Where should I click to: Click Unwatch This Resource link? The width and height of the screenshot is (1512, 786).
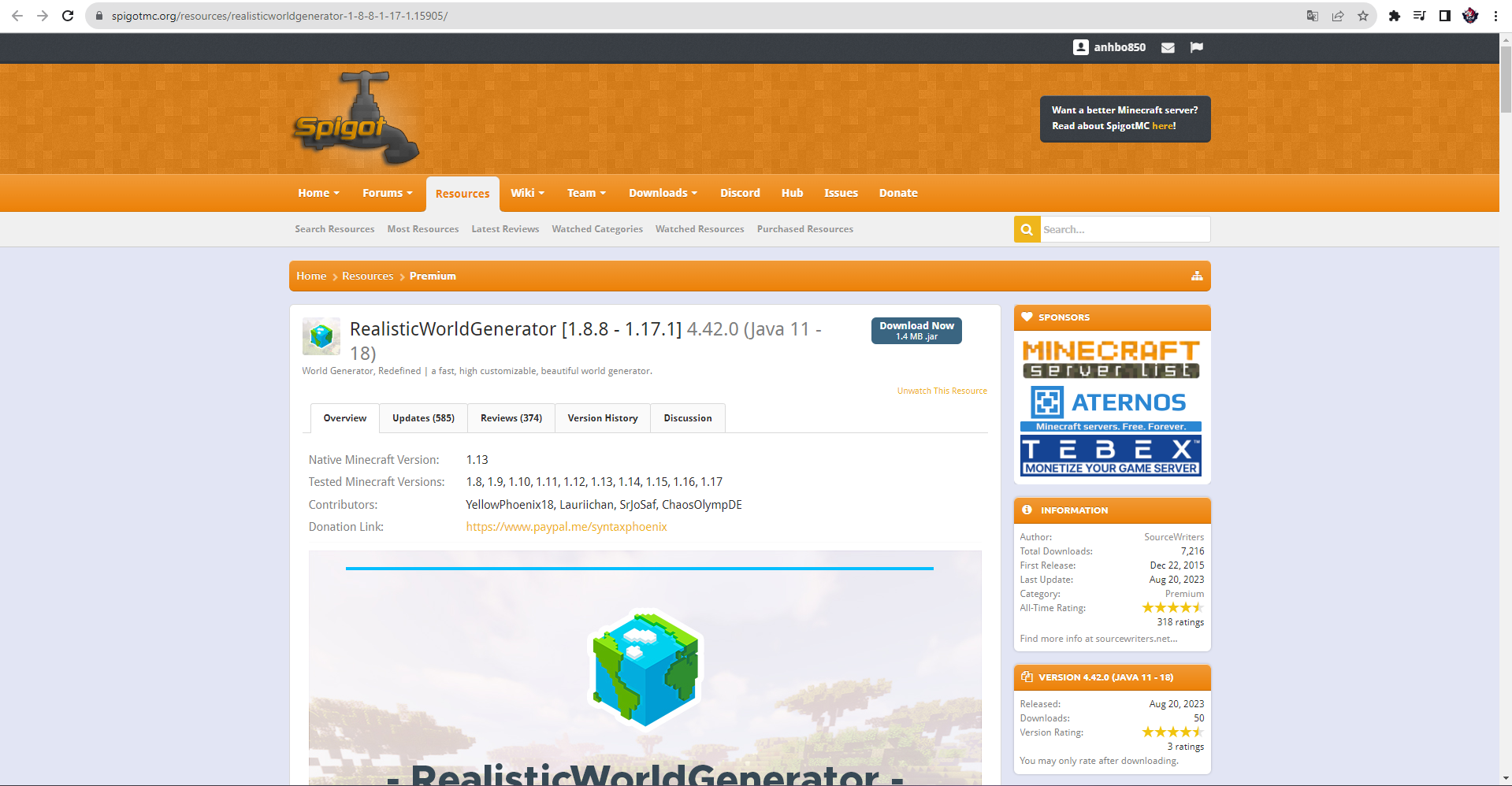click(x=942, y=391)
